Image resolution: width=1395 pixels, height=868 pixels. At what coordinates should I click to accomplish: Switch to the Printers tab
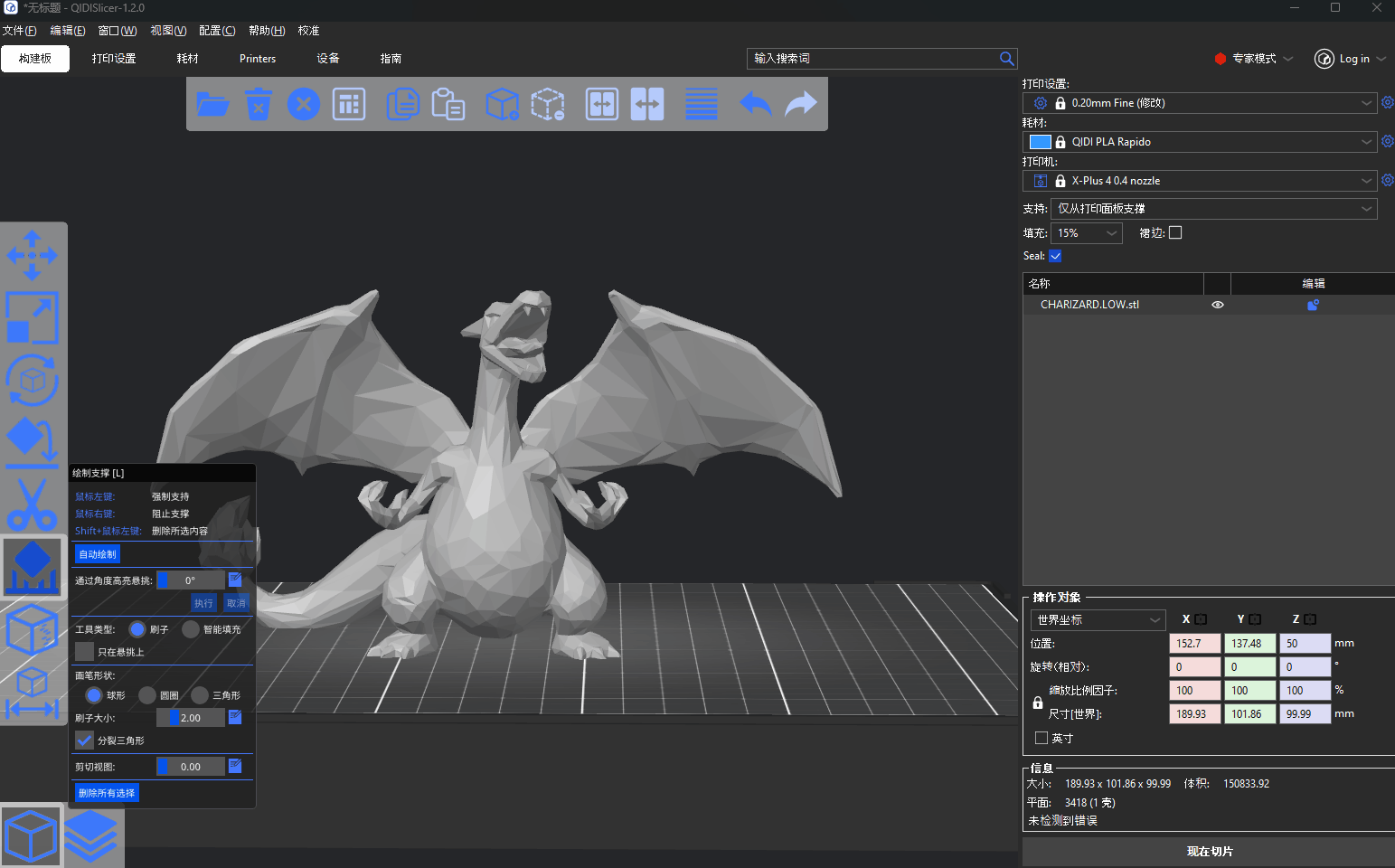click(x=258, y=59)
